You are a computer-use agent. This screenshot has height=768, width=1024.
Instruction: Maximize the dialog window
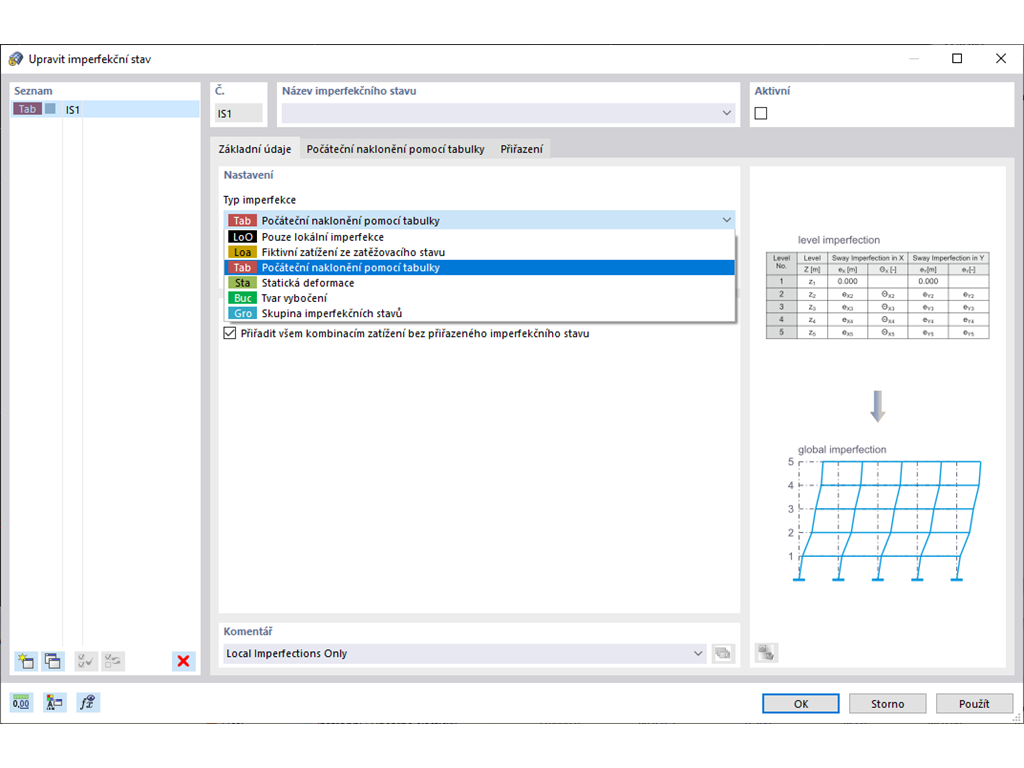[957, 59]
